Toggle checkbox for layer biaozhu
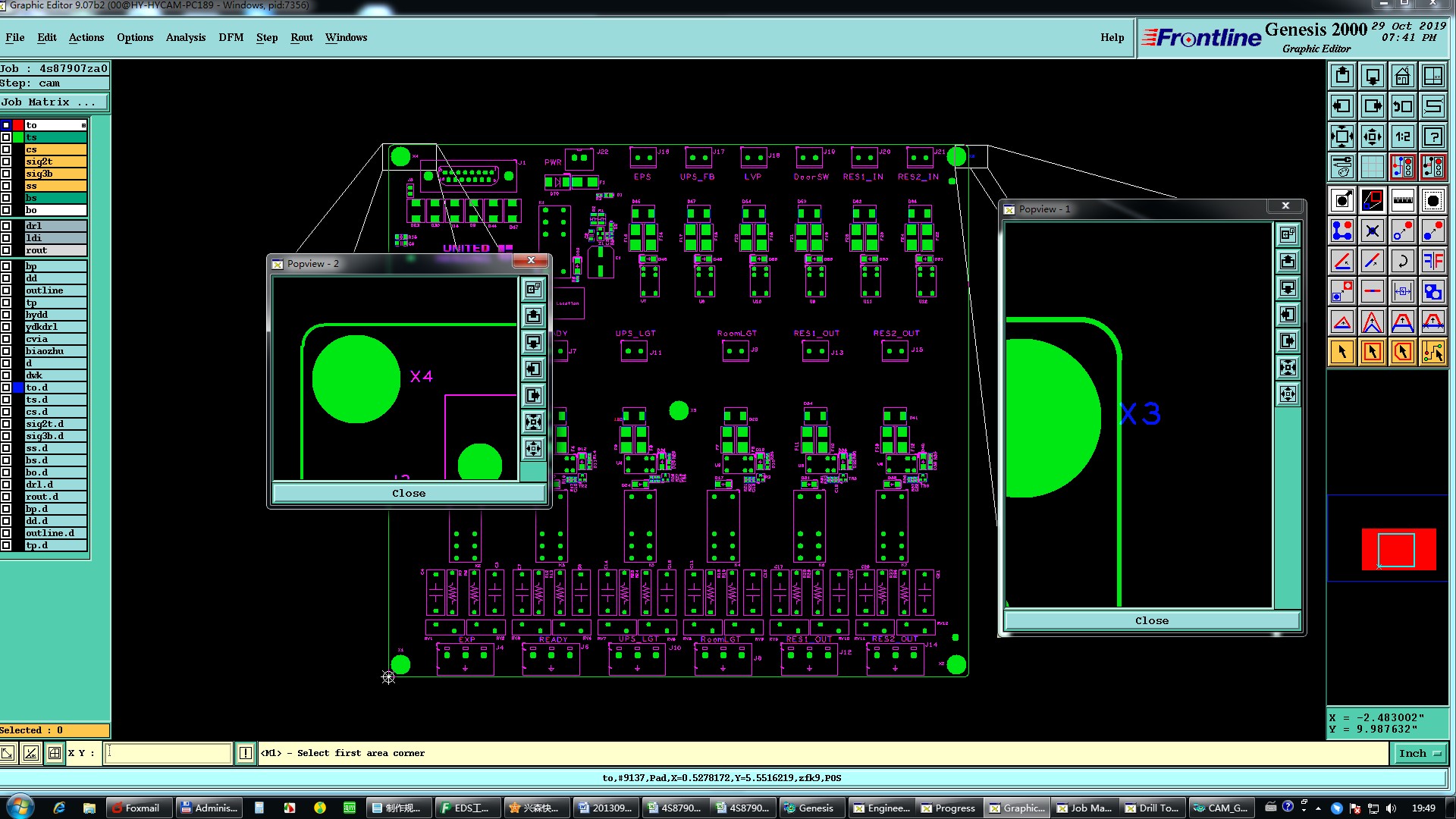 click(x=6, y=351)
